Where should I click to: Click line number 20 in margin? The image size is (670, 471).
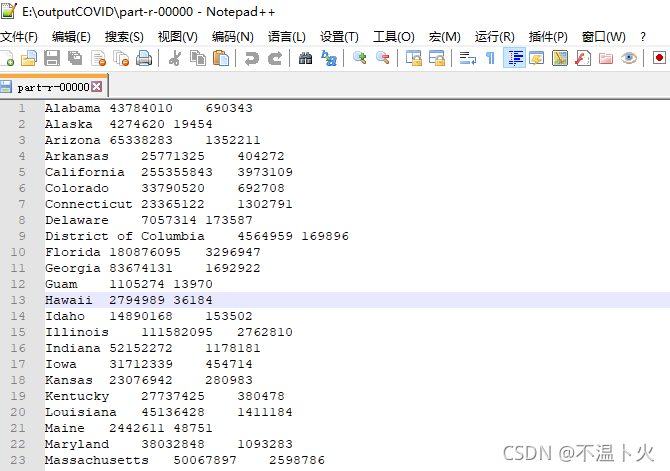tap(18, 412)
